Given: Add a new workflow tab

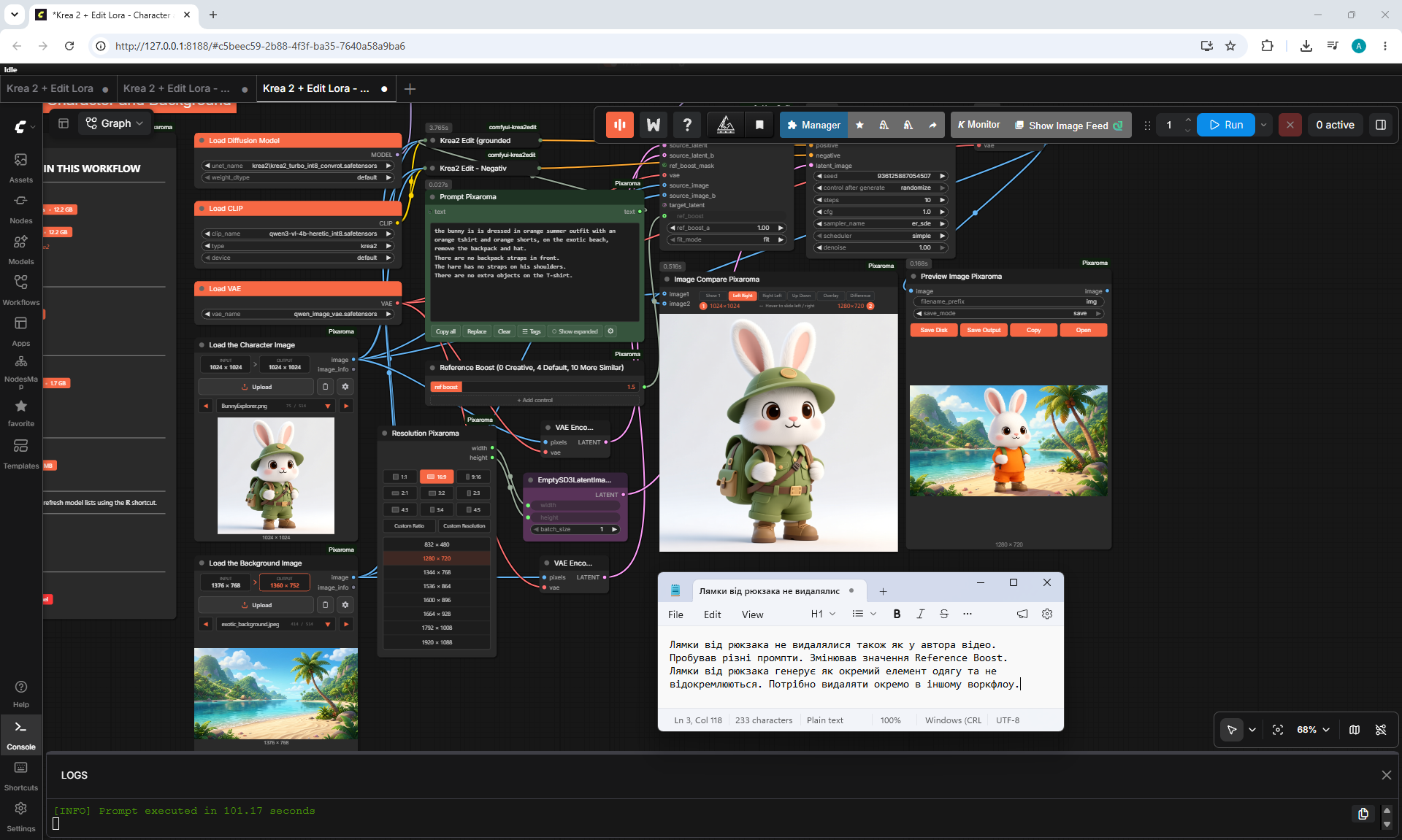Looking at the screenshot, I should click(x=410, y=89).
